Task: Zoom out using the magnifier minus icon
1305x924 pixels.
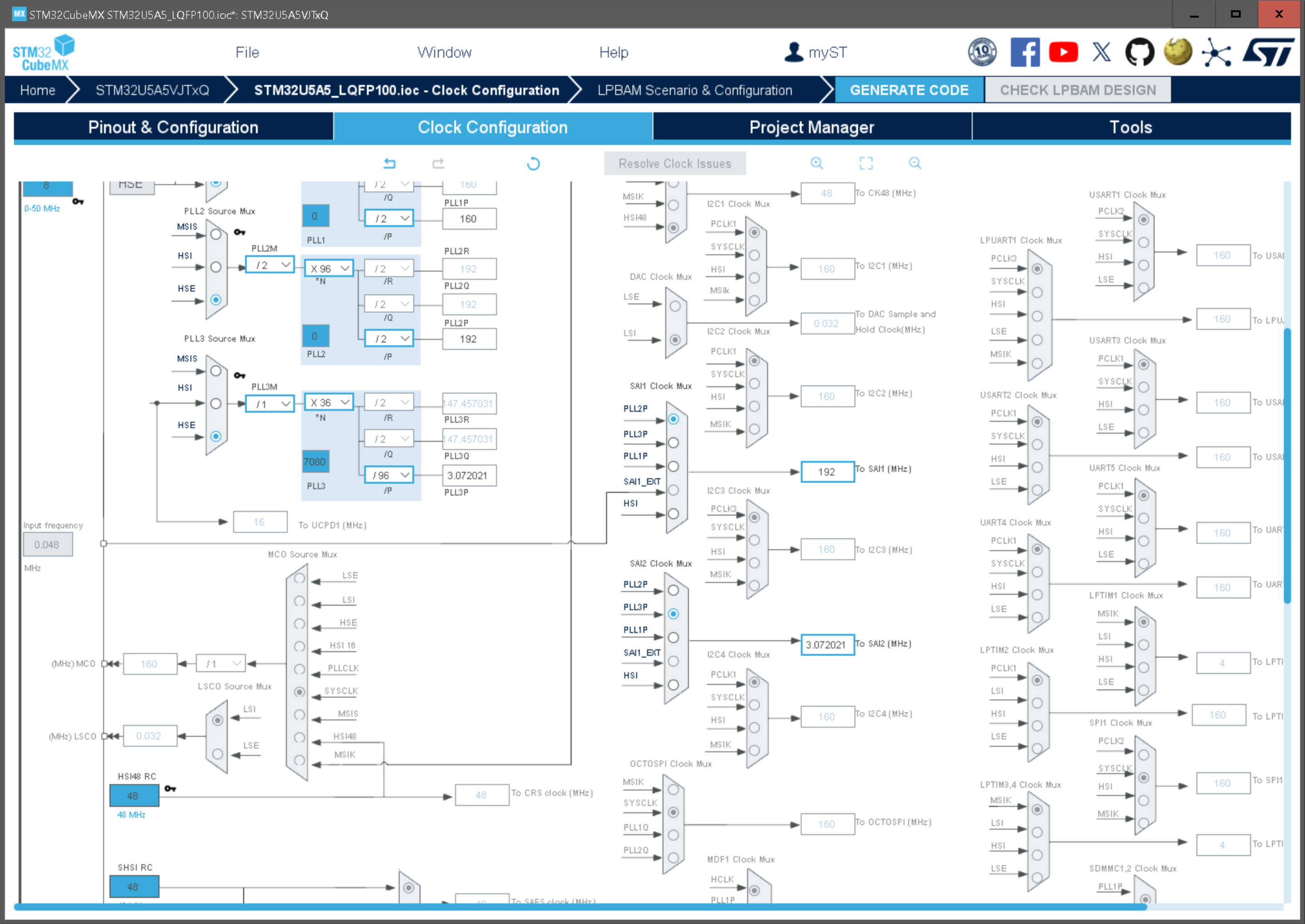Action: pos(915,163)
